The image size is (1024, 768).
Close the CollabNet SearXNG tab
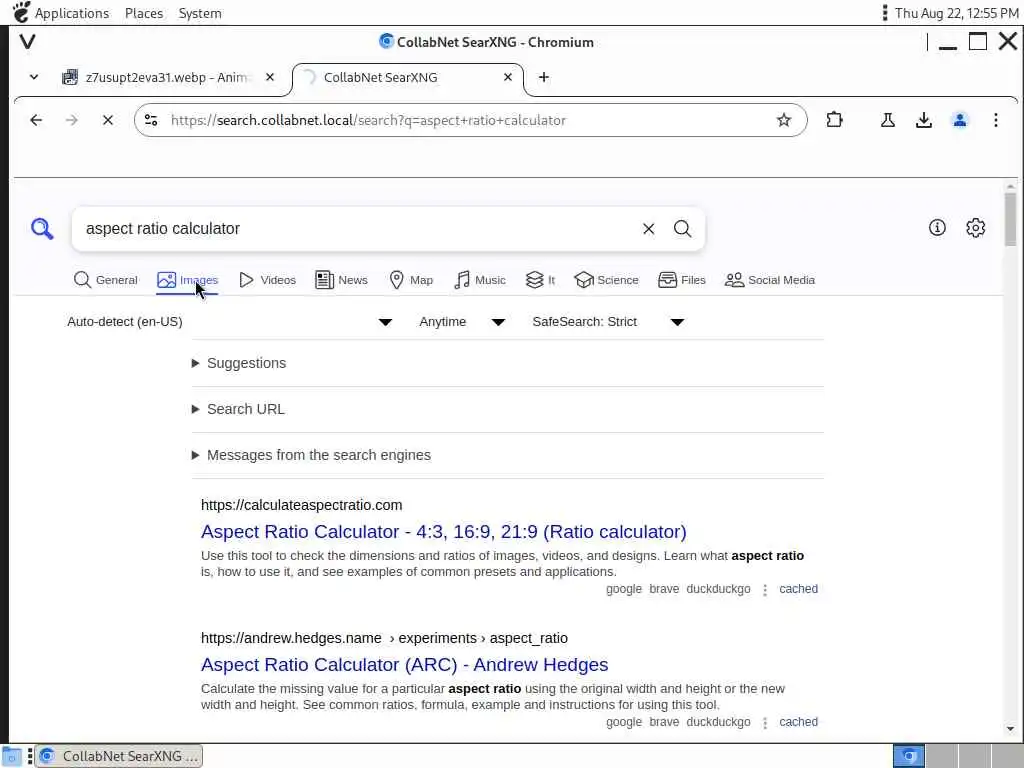[508, 77]
